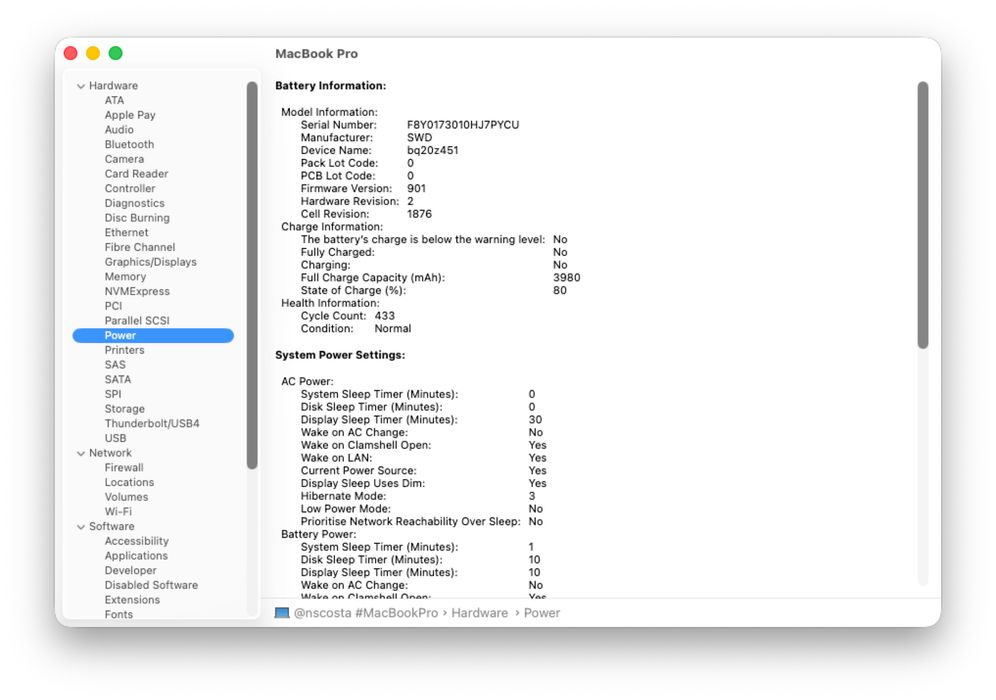Click Hardware in the path bar
This screenshot has width=996, height=700.
[x=480, y=613]
